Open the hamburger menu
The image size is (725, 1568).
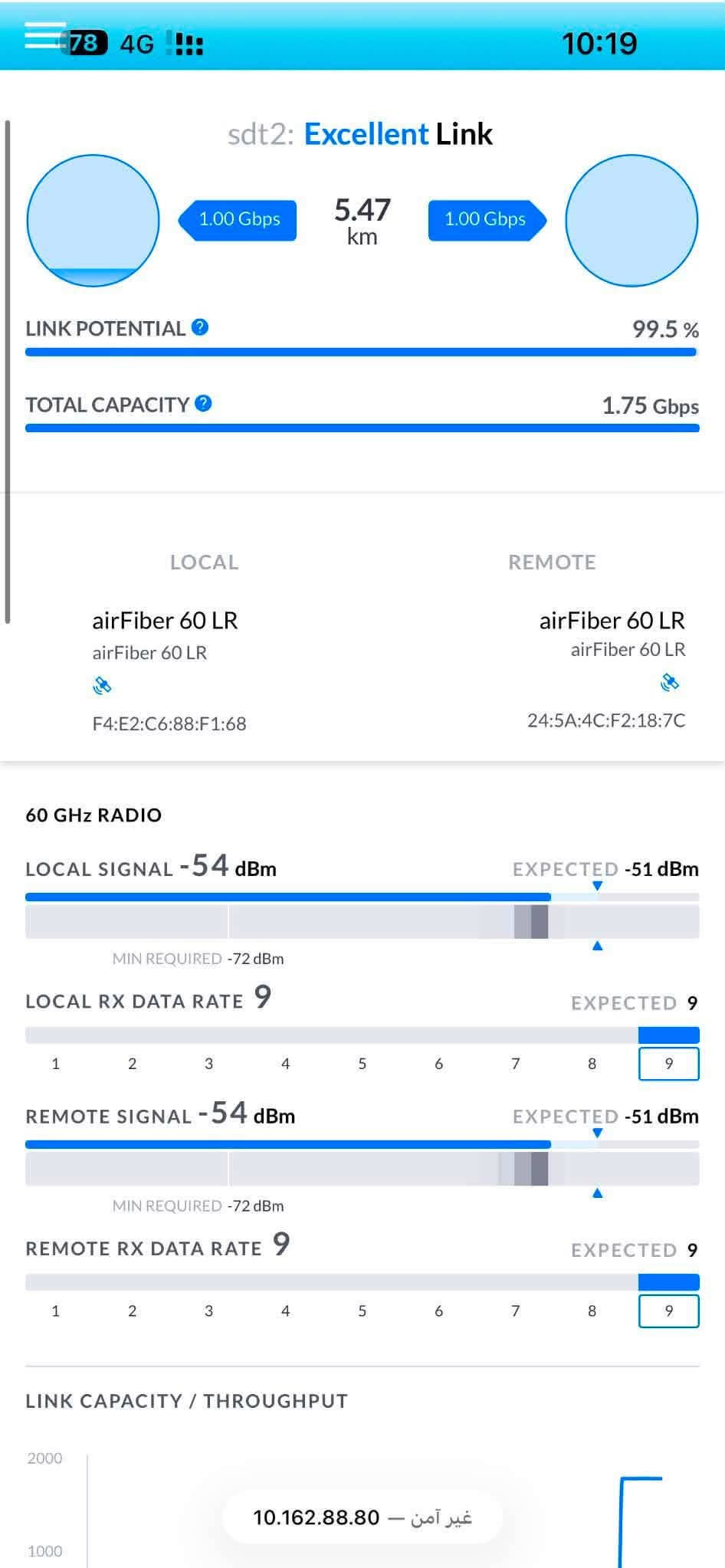point(45,35)
